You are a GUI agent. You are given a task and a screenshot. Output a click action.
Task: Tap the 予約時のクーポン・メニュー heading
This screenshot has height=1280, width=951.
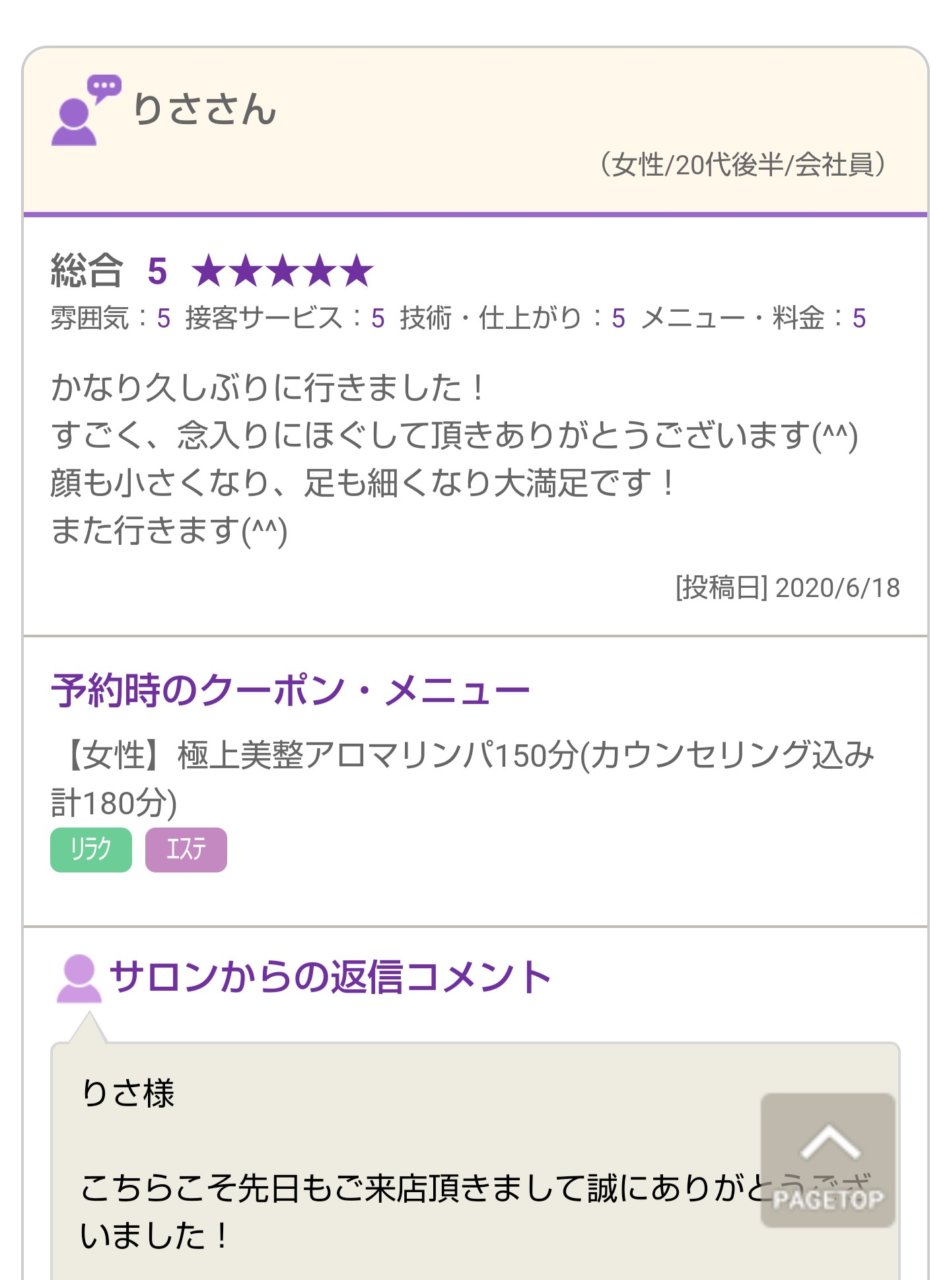290,691
